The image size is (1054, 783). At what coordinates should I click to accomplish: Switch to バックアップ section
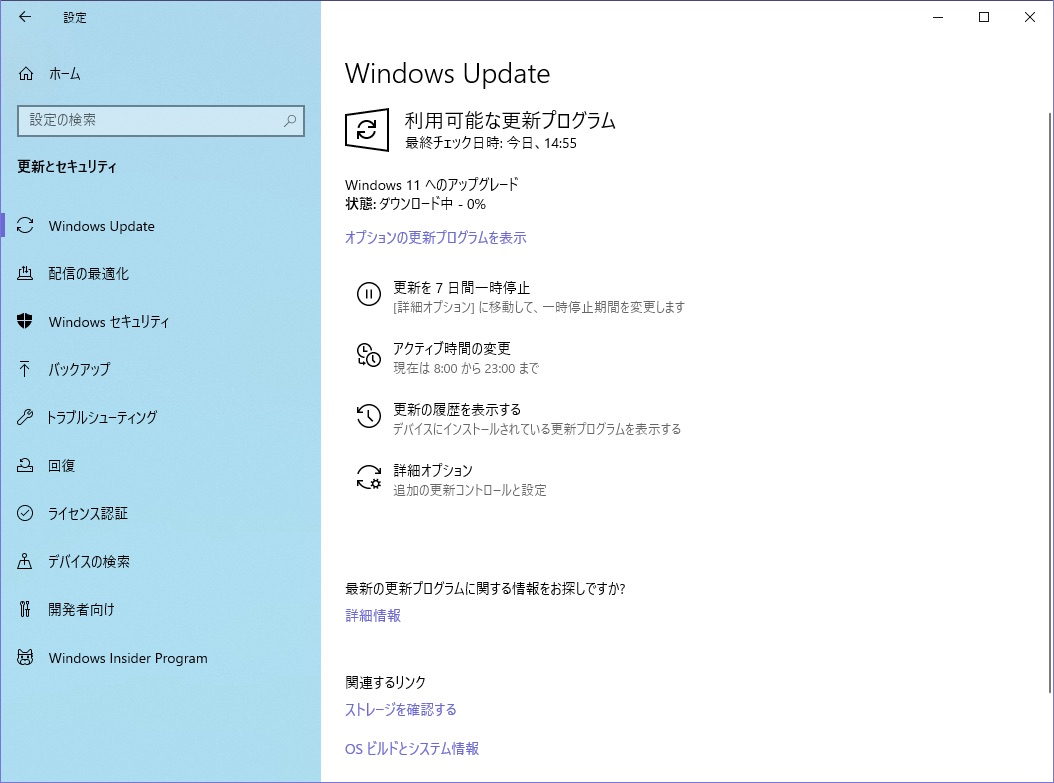161,369
